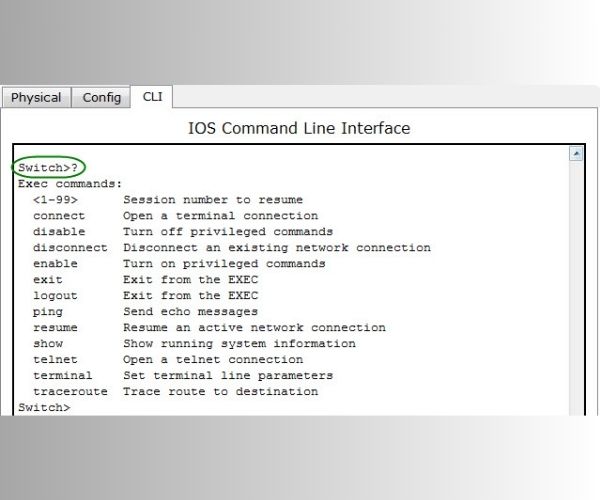Viewport: 600px width, 500px height.
Task: Click the '<1-99>' session number entry
Action: coord(55,200)
